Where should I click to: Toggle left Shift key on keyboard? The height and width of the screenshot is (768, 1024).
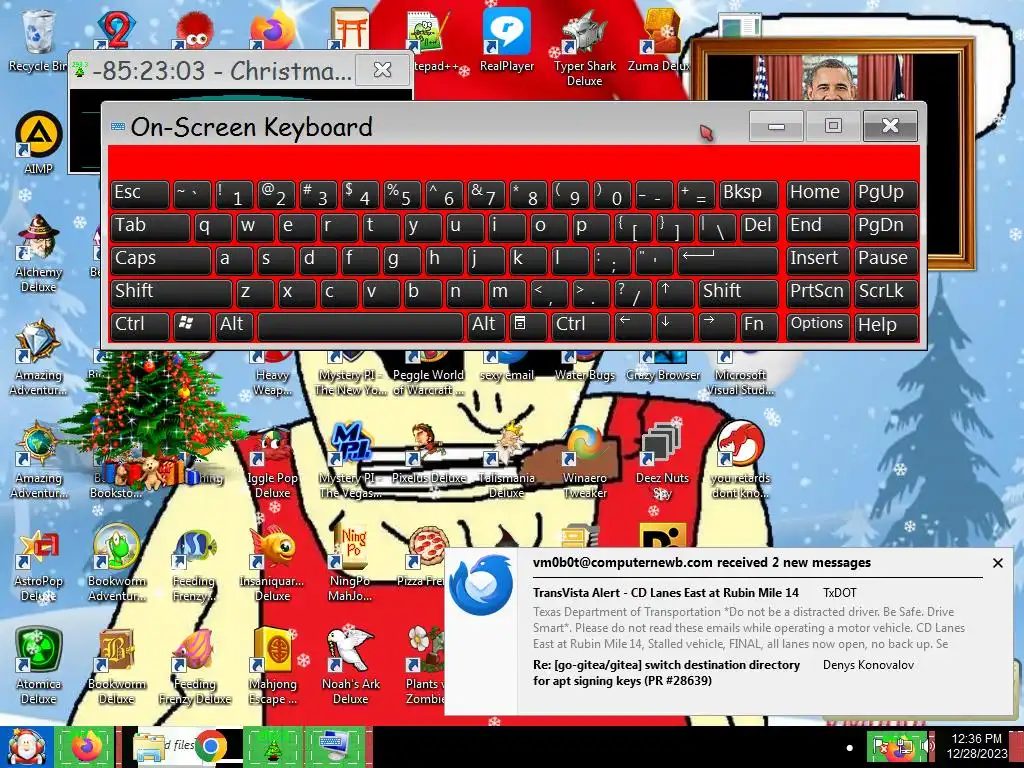[171, 292]
